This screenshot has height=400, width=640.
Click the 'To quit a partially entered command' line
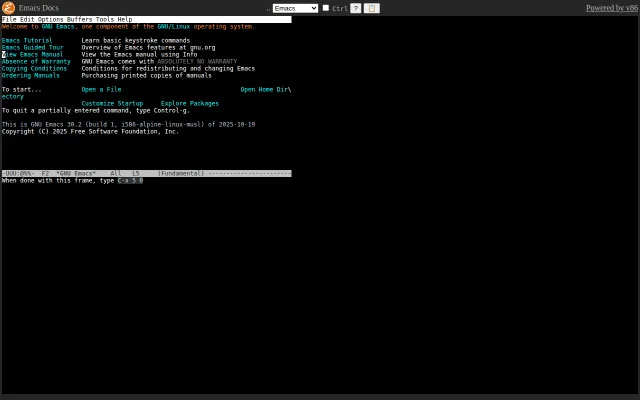click(x=96, y=110)
